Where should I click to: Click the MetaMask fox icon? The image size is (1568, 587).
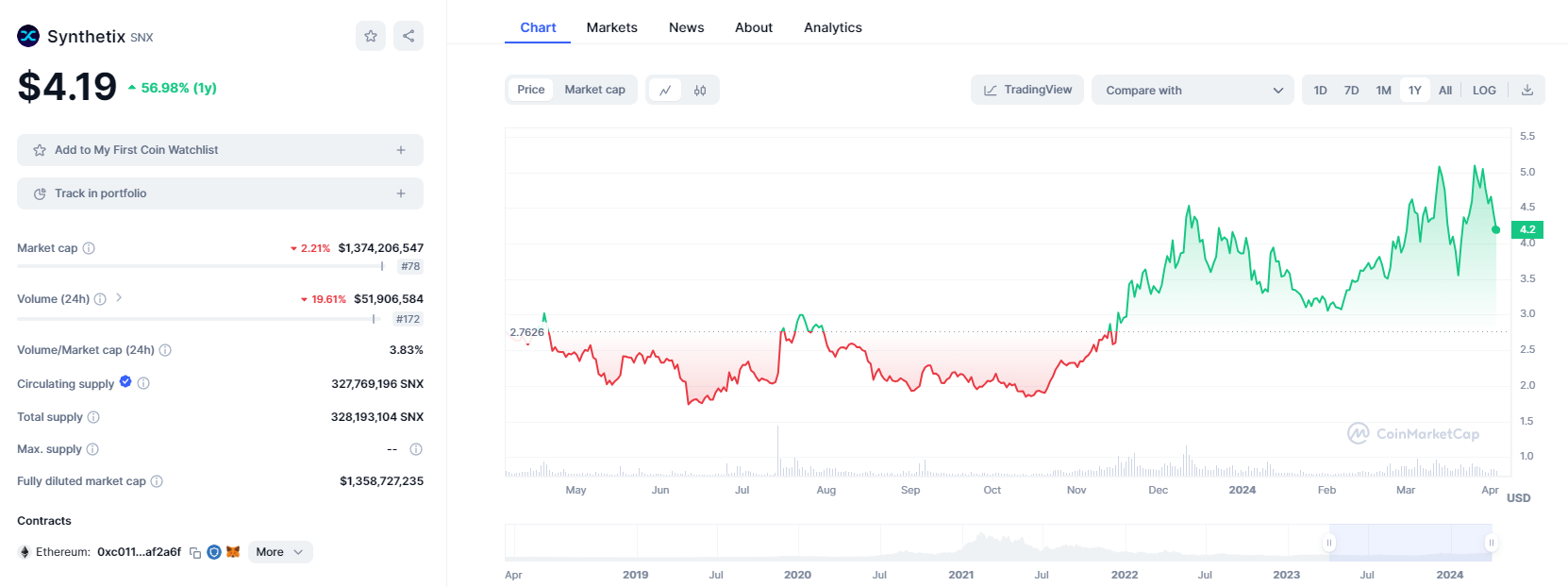click(233, 552)
